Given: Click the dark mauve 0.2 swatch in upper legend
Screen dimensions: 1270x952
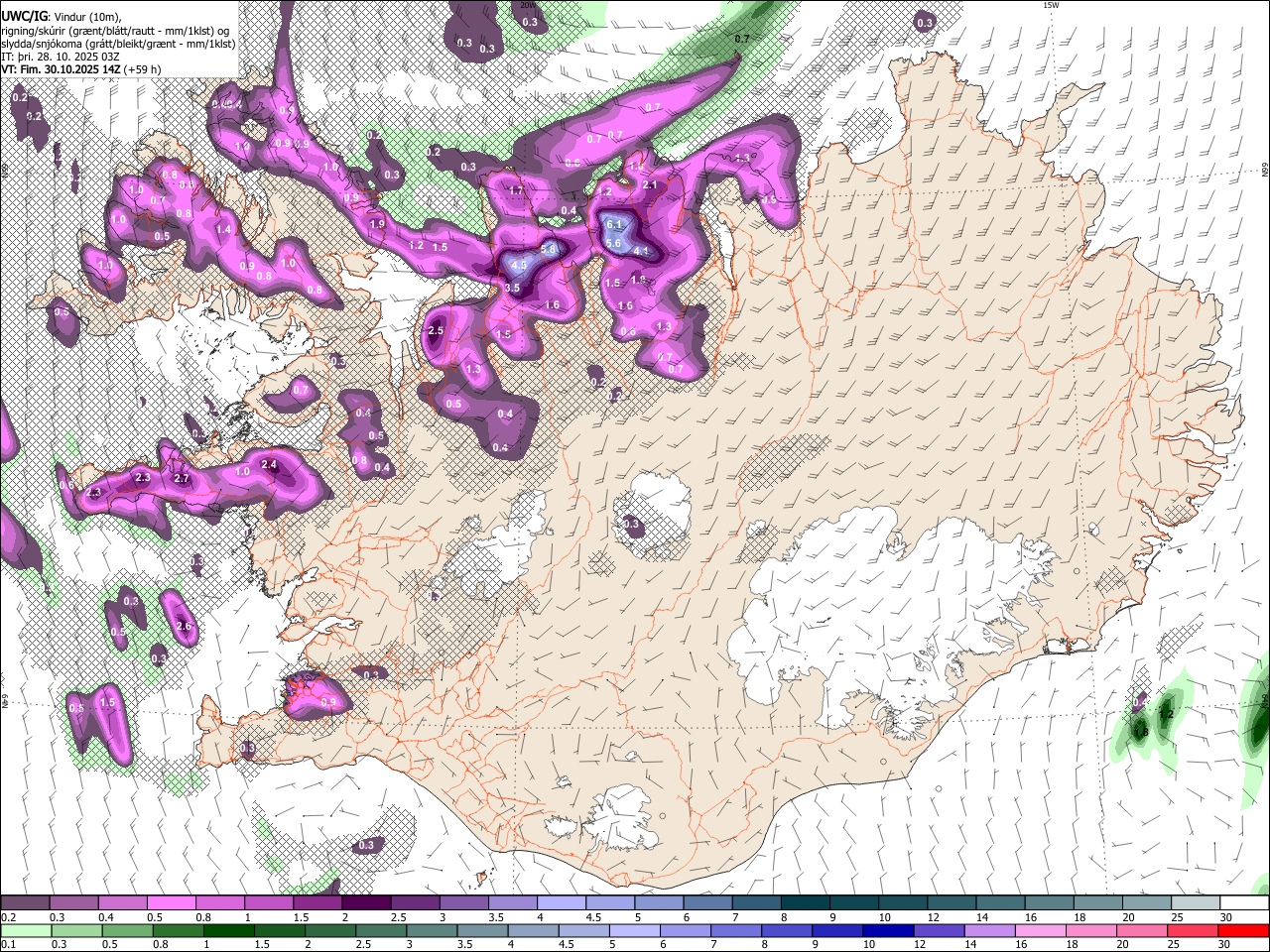Looking at the screenshot, I should point(25,903).
